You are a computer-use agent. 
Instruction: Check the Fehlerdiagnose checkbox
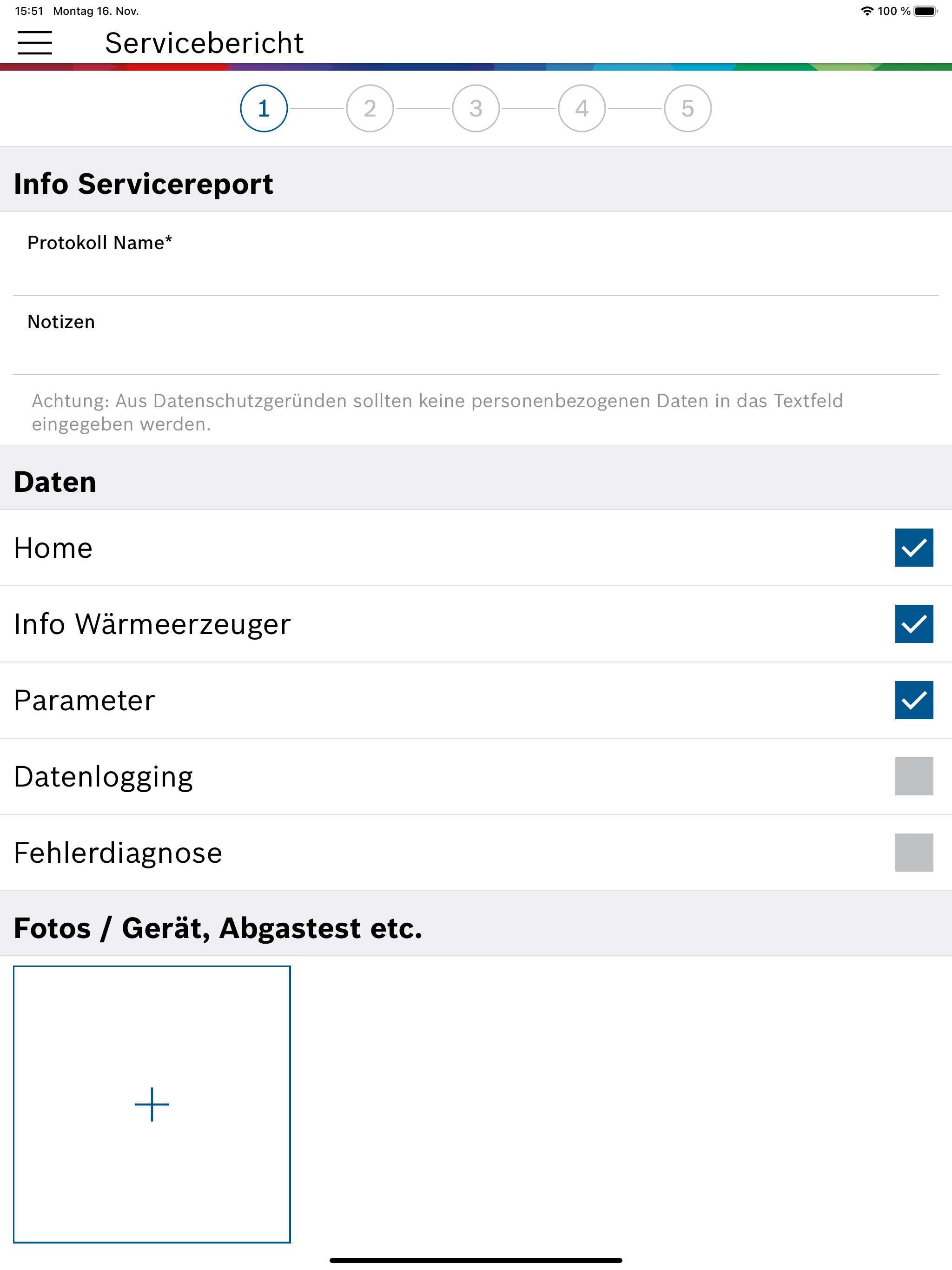[913, 853]
